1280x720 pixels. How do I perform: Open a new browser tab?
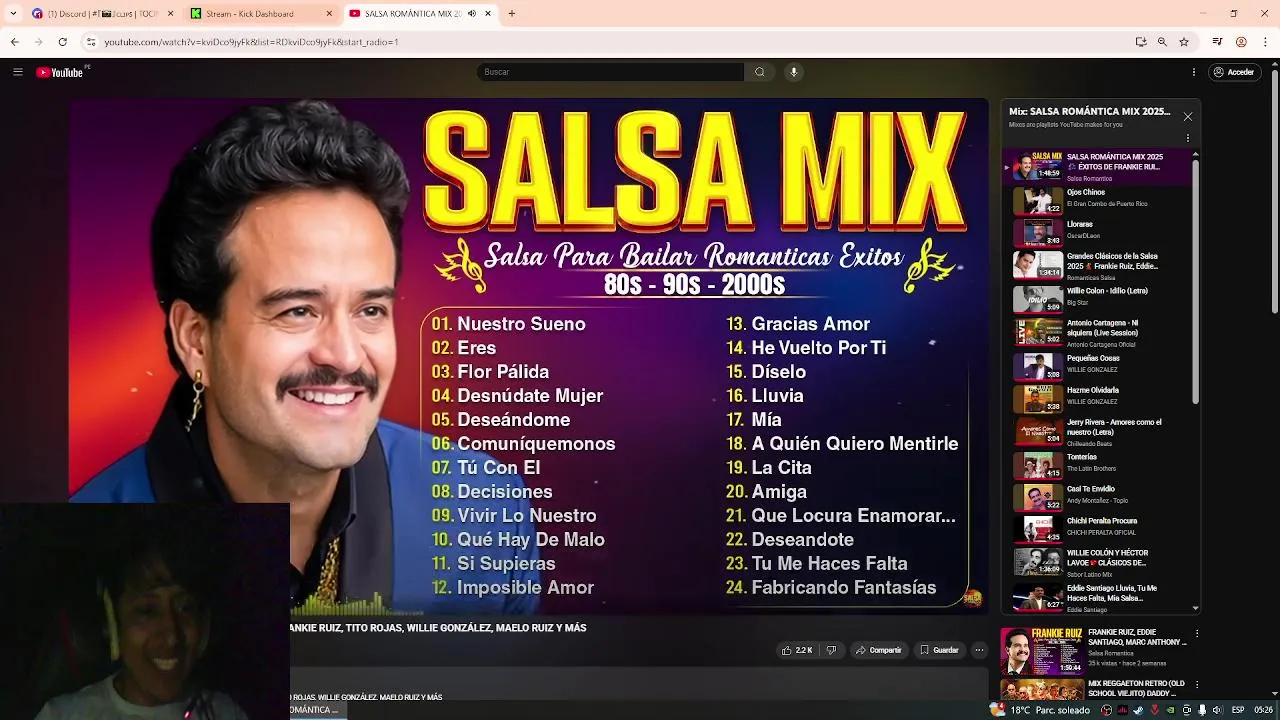[511, 14]
